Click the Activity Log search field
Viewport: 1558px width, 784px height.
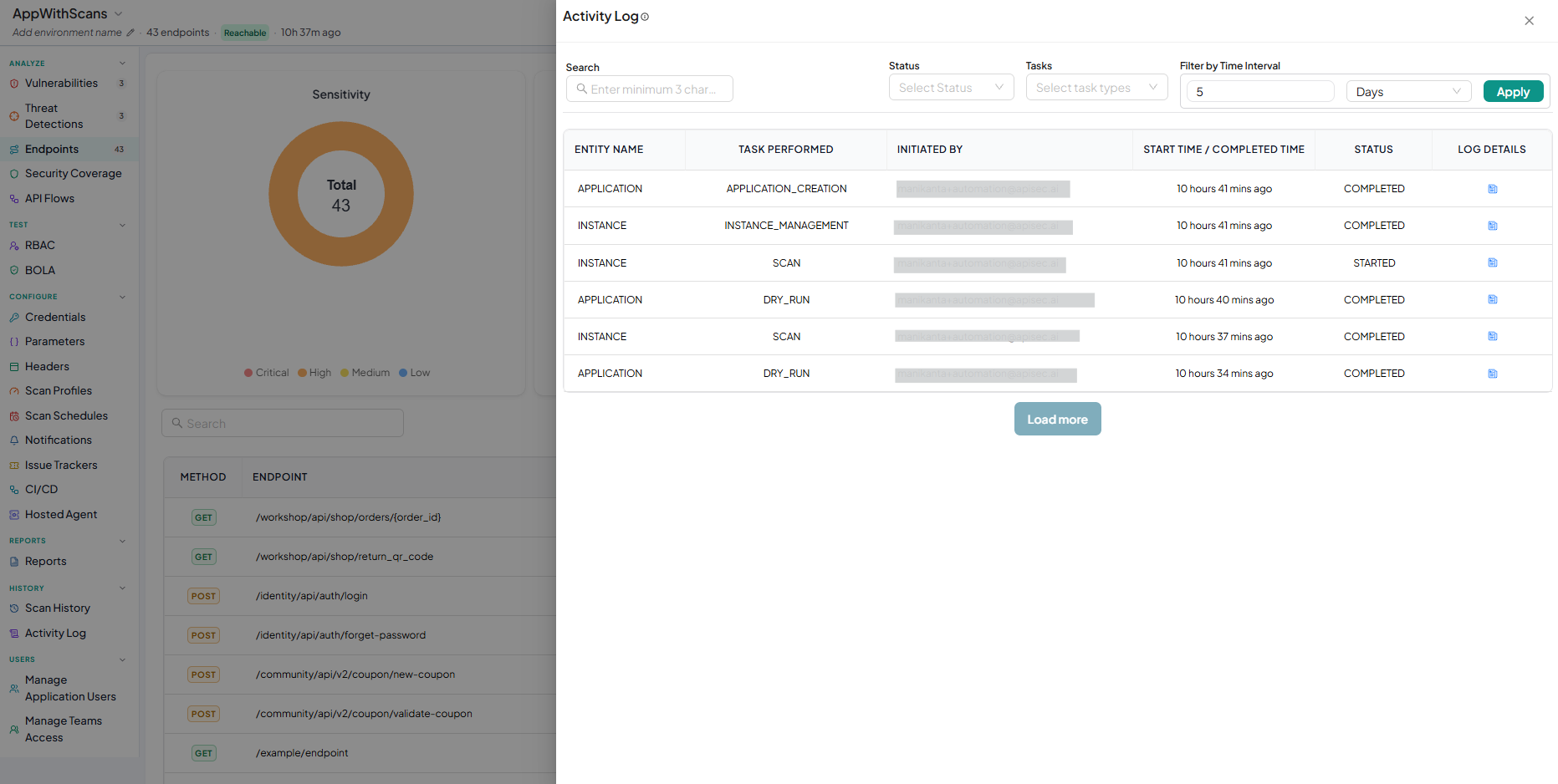650,89
